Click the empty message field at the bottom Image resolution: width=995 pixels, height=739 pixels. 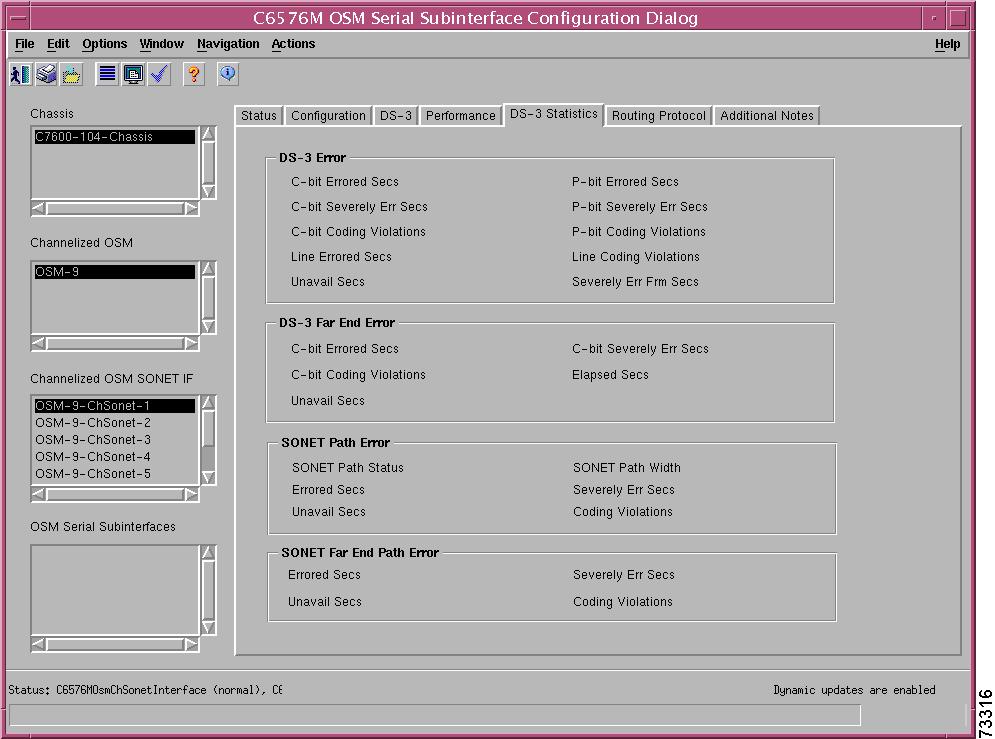click(x=435, y=715)
